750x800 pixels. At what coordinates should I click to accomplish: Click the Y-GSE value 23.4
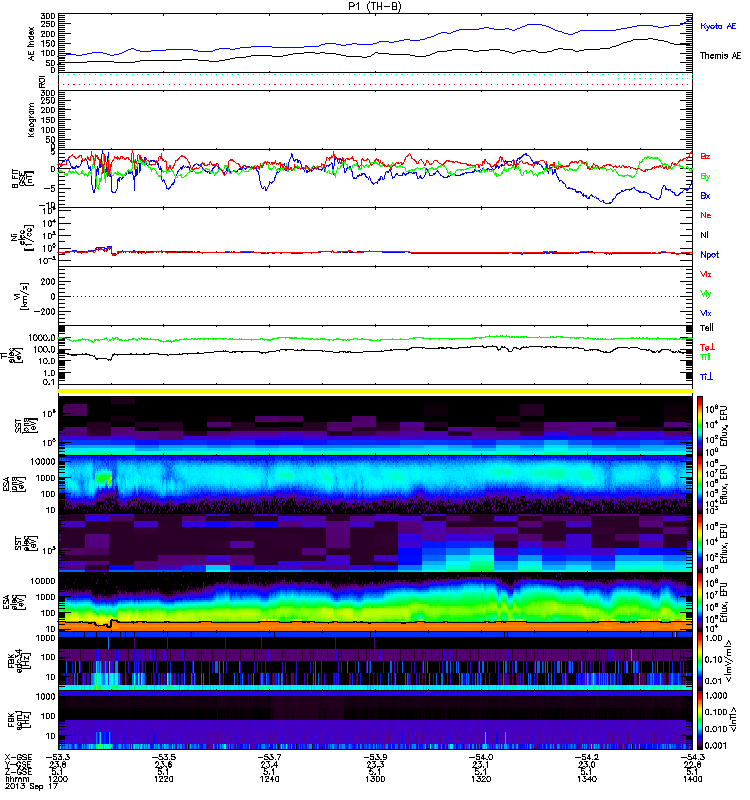(x=269, y=764)
